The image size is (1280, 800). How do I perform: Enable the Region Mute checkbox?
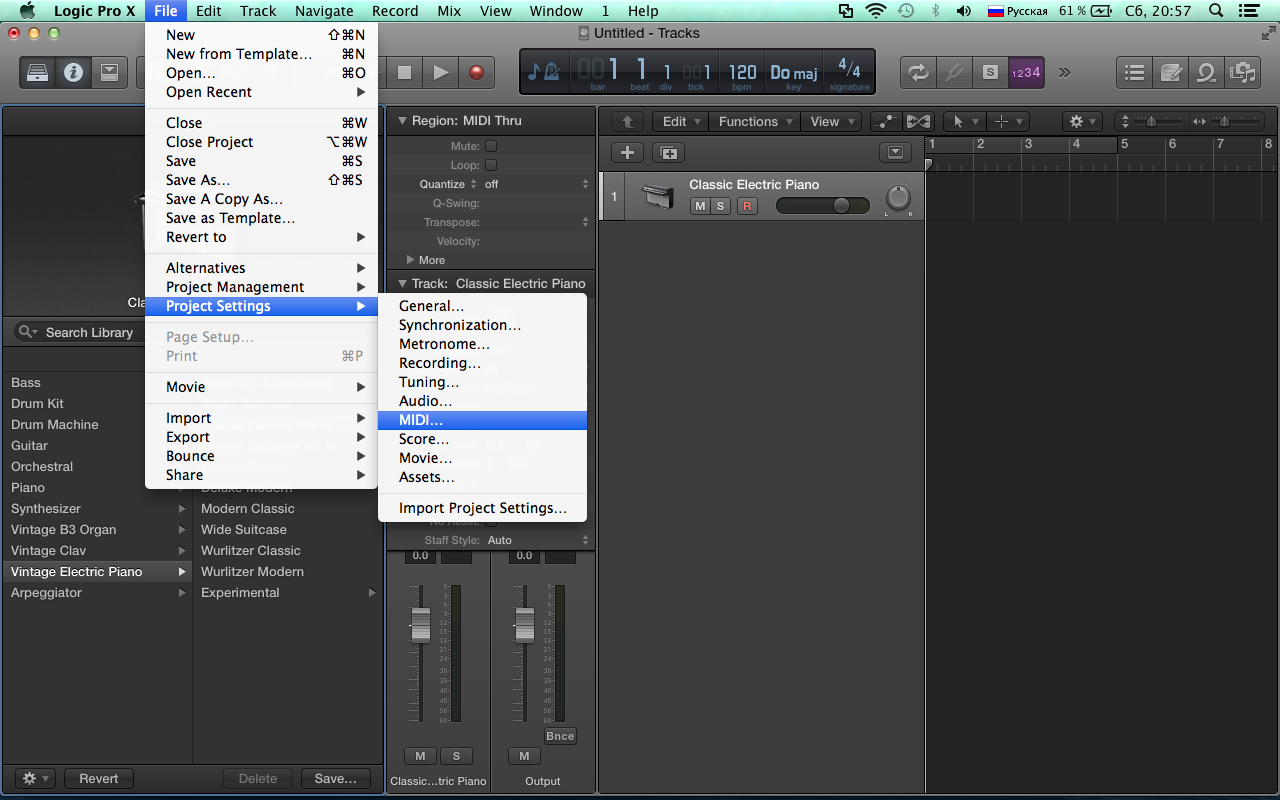(491, 146)
